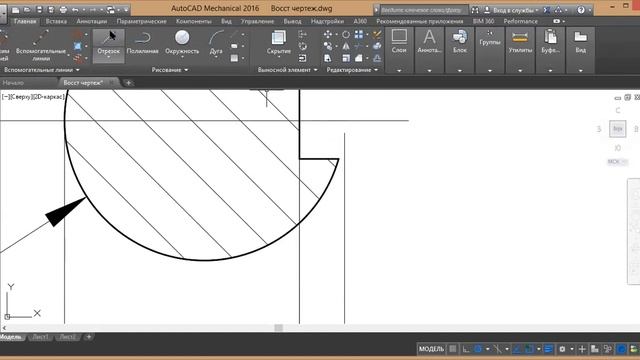Toggle object snap tracking in status bar

tap(516, 349)
